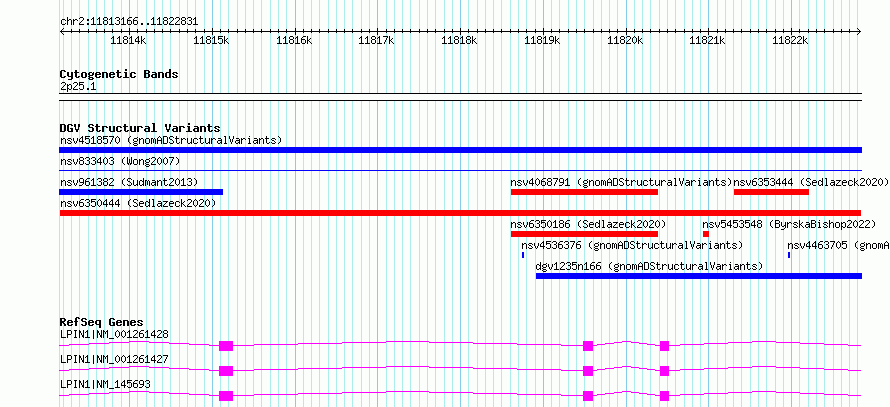Viewport: 890px width, 407px height.
Task: Click the blue bar of nsv961382
Action: pyautogui.click(x=141, y=192)
